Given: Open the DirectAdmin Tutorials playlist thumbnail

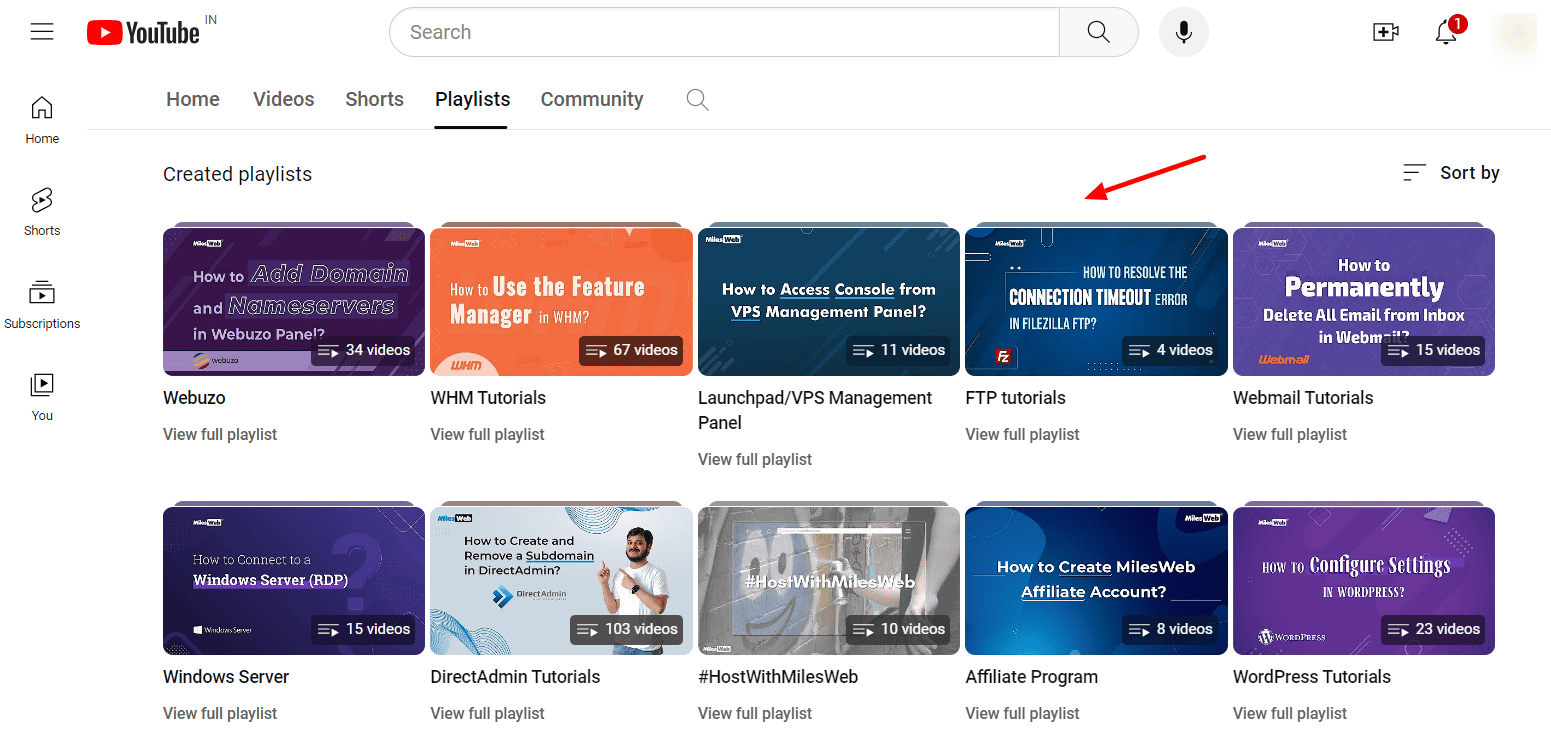Looking at the screenshot, I should (561, 581).
